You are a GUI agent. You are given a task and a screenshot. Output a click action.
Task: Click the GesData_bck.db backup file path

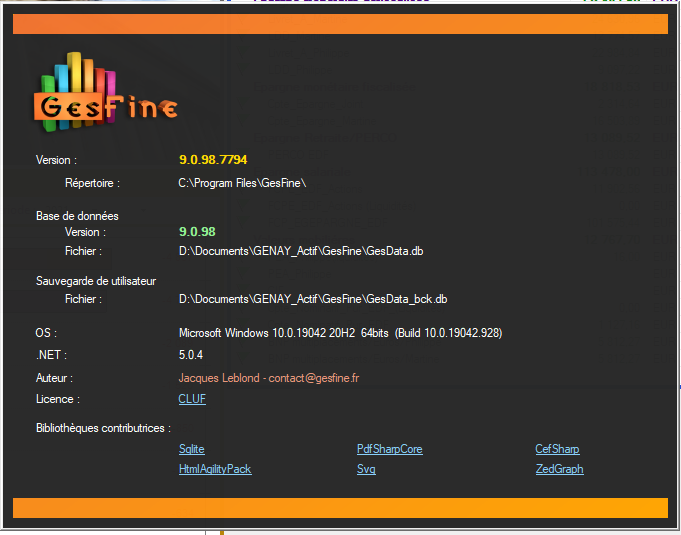point(312,299)
